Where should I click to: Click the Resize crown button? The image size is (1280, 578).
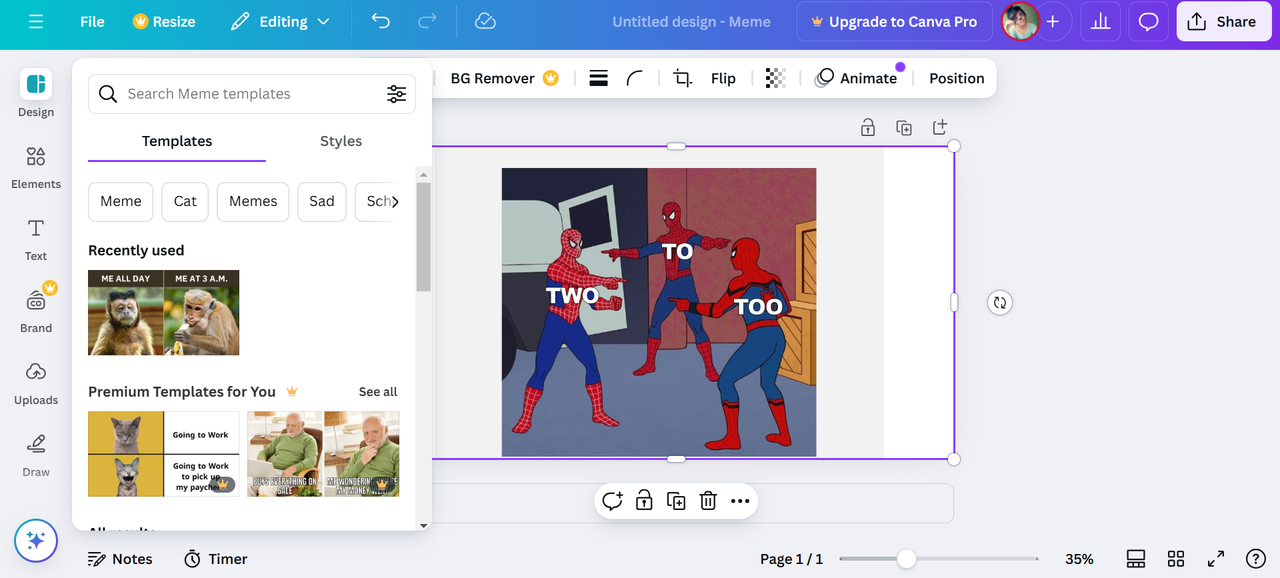pos(164,21)
